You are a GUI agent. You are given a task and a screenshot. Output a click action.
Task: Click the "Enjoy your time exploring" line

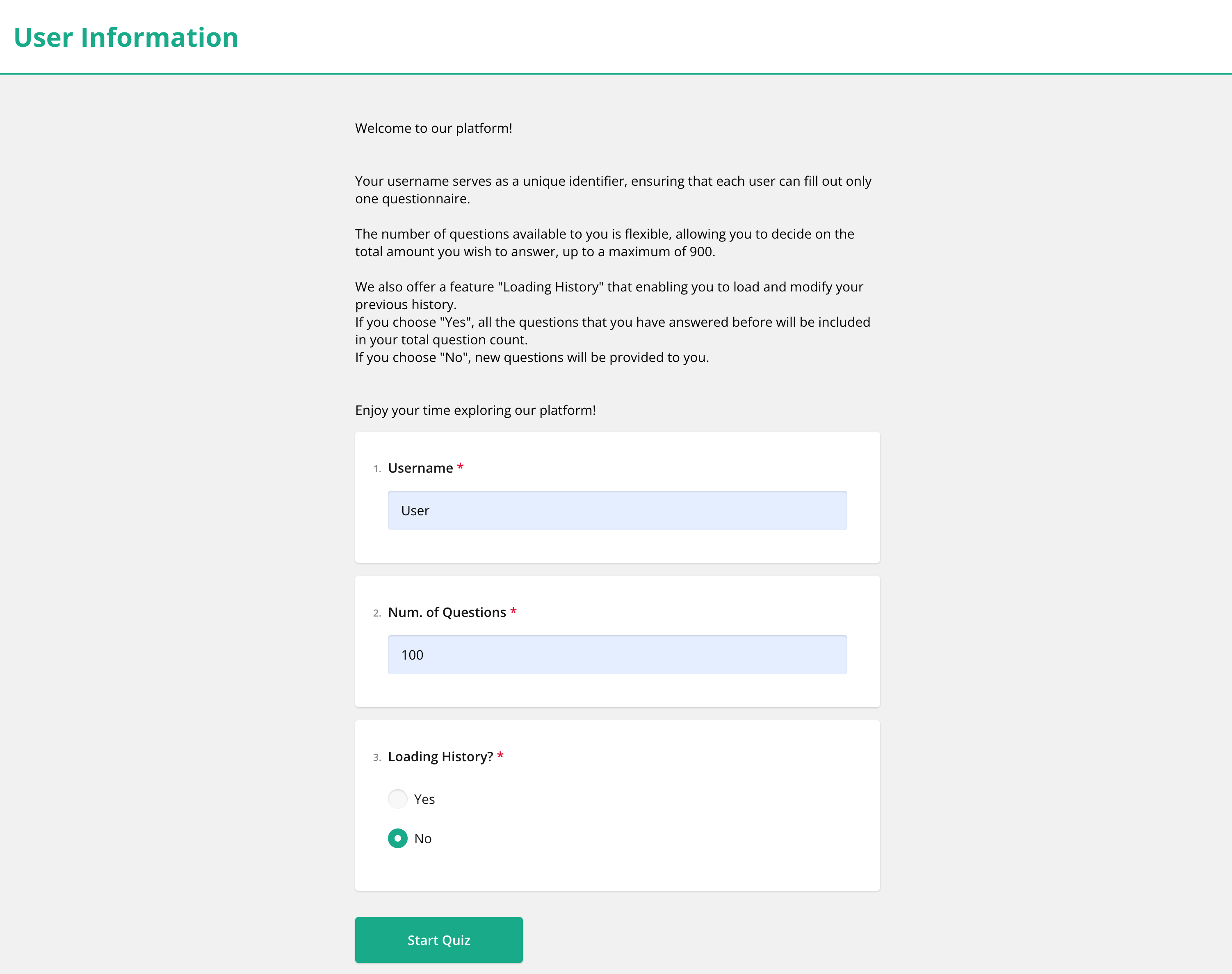pyautogui.click(x=475, y=411)
